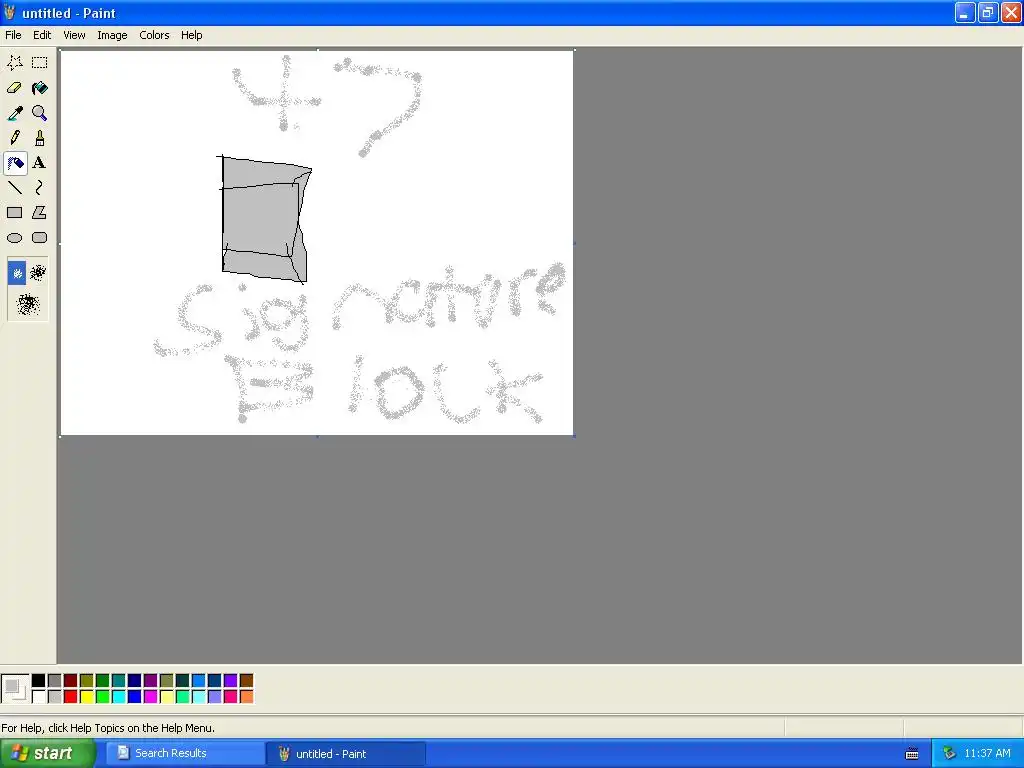Pick the magenta color swatch

tap(151, 697)
